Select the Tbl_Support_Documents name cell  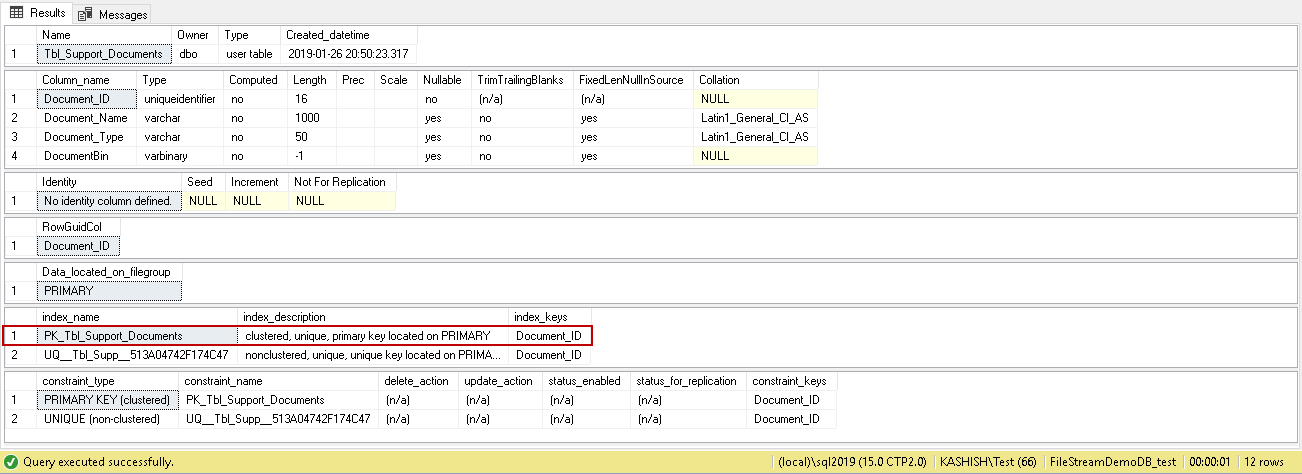pos(103,54)
